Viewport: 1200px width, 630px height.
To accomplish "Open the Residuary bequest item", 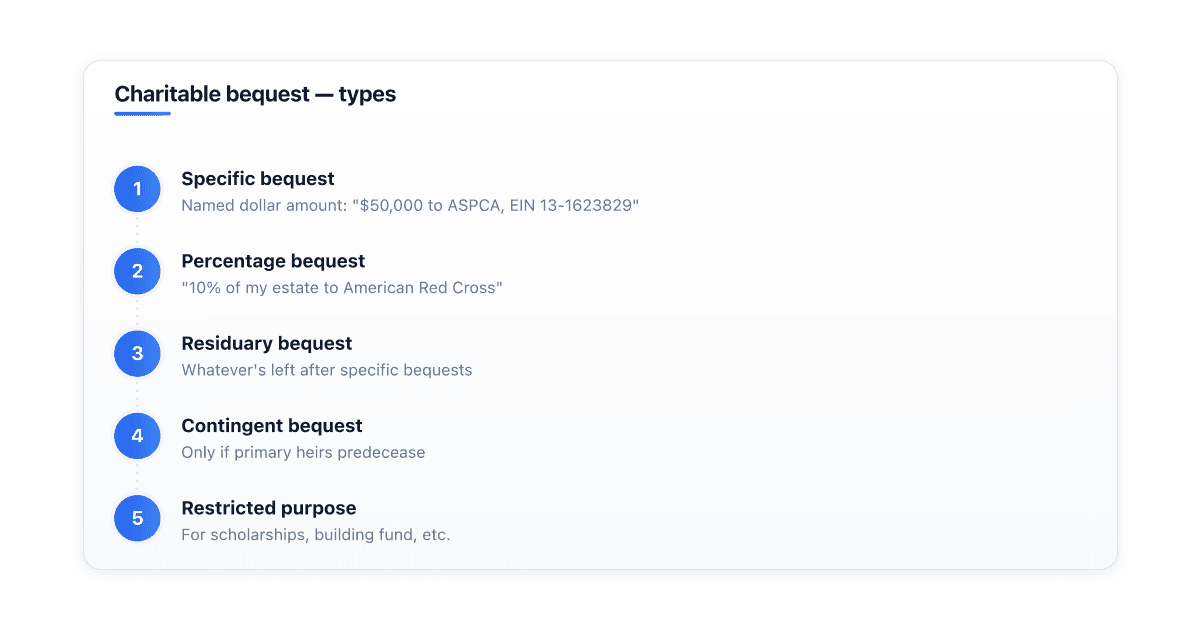I will click(x=266, y=343).
